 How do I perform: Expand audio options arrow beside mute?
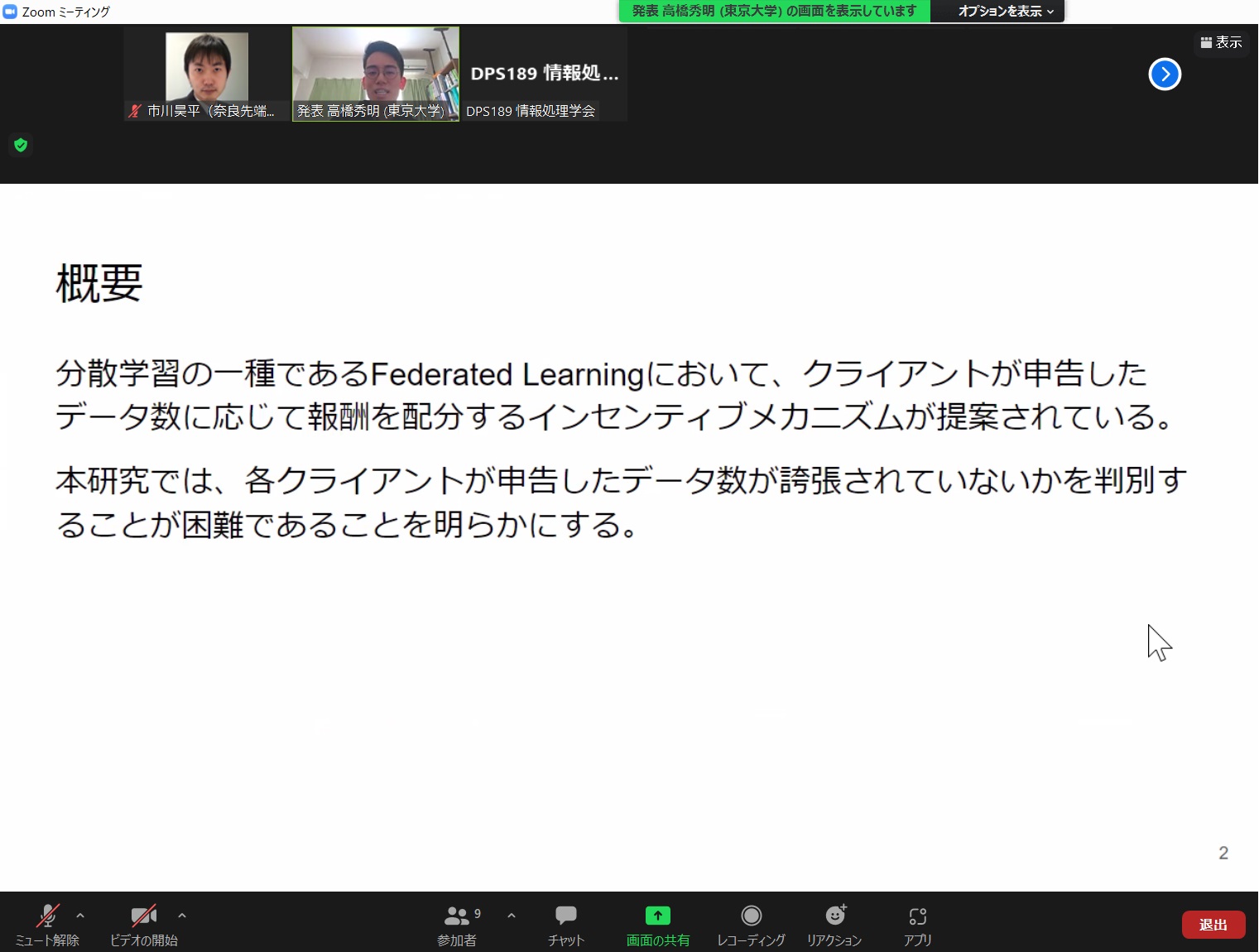pos(80,916)
